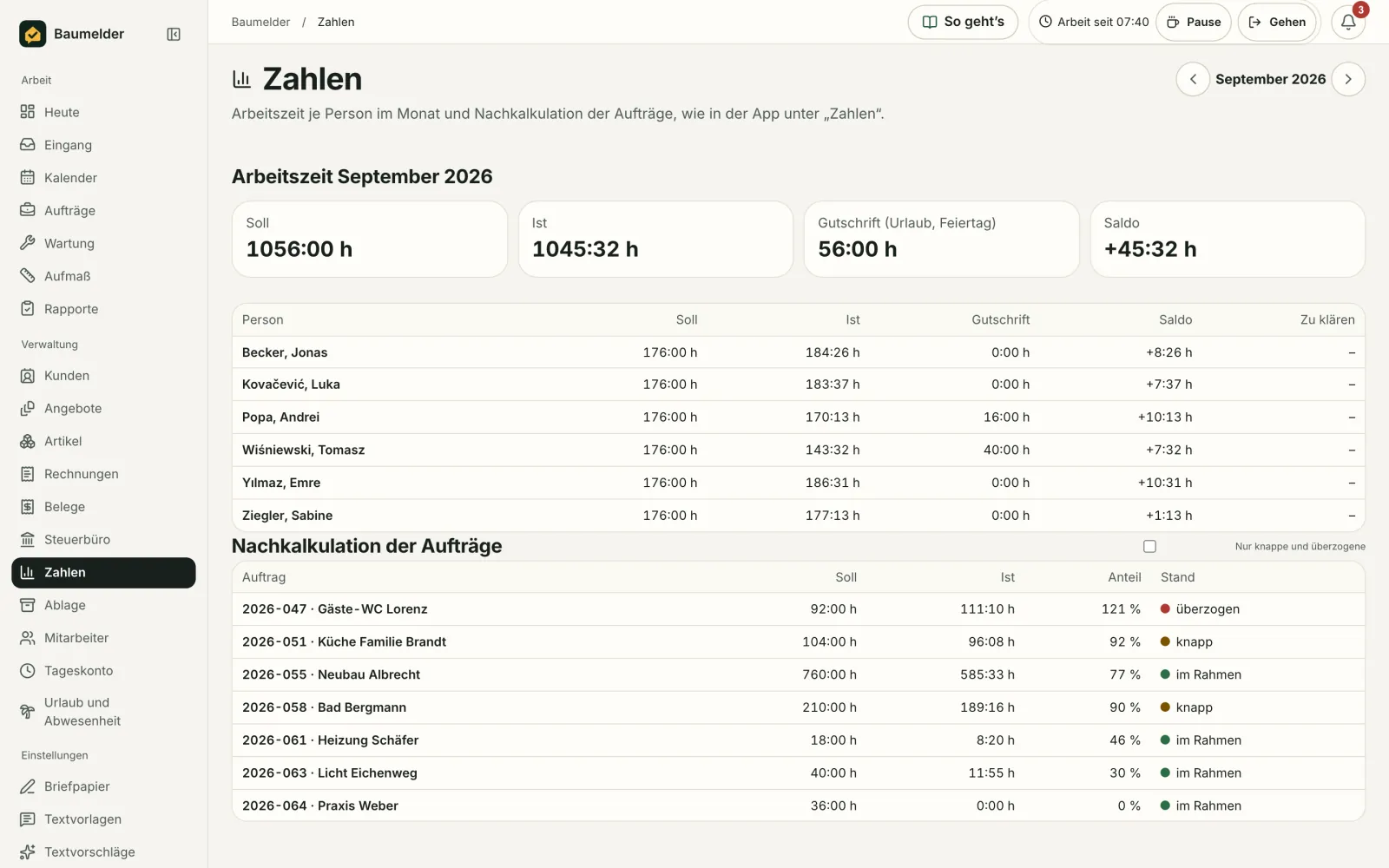Open Kalender via its calendar icon
Image resolution: width=1389 pixels, height=868 pixels.
click(28, 178)
